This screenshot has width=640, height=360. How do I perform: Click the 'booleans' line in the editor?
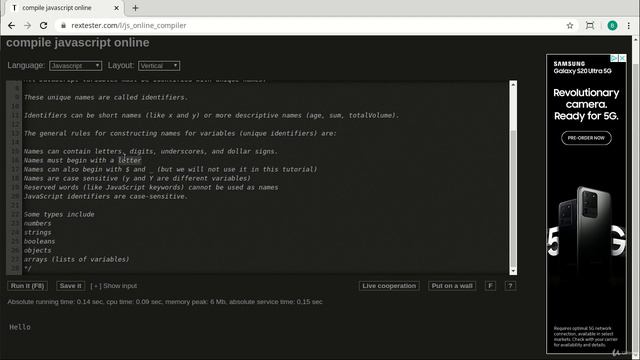[39, 241]
